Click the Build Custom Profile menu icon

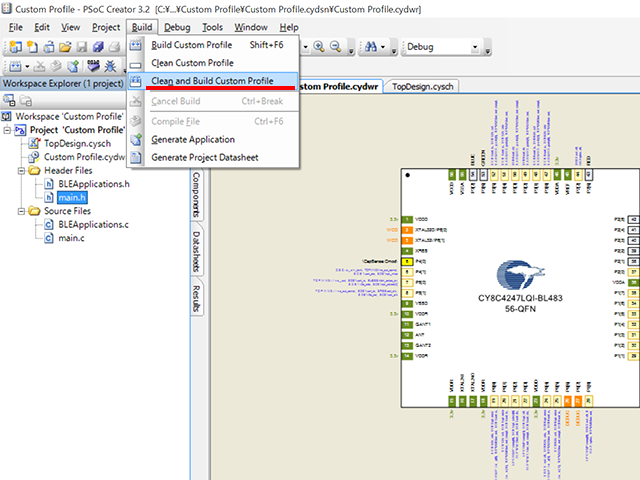pos(136,44)
